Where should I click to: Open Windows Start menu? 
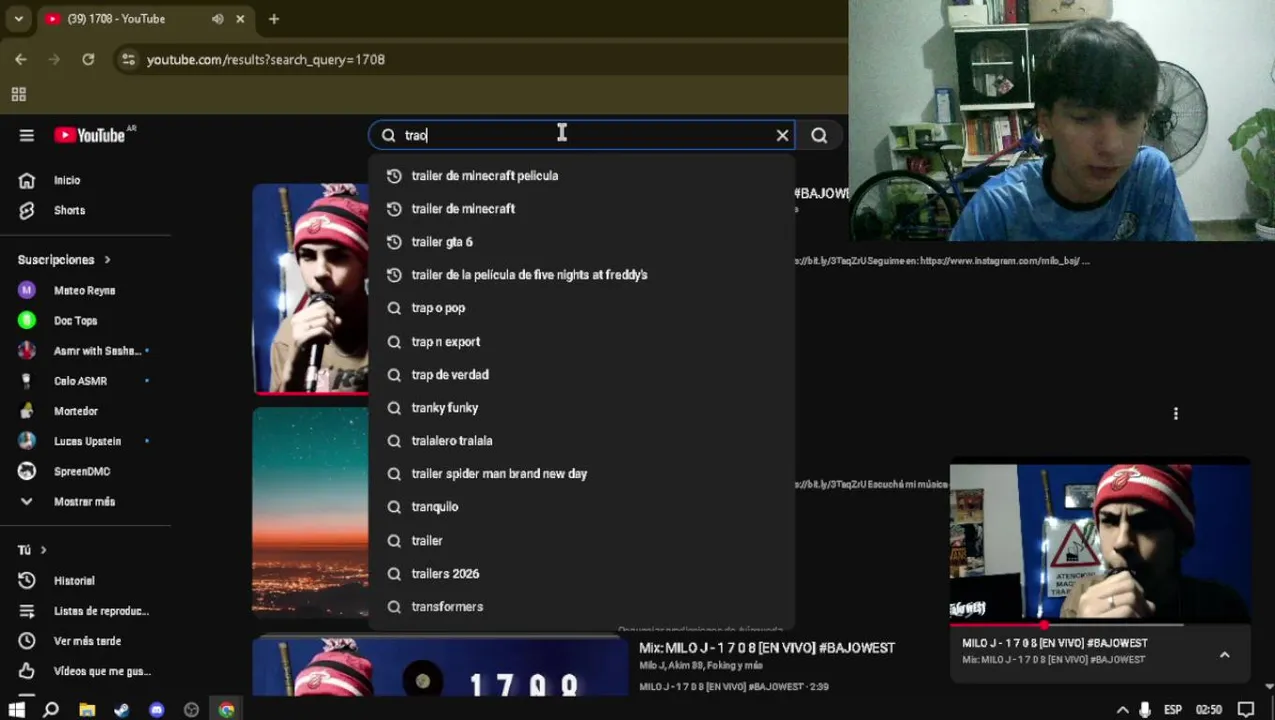pos(16,710)
